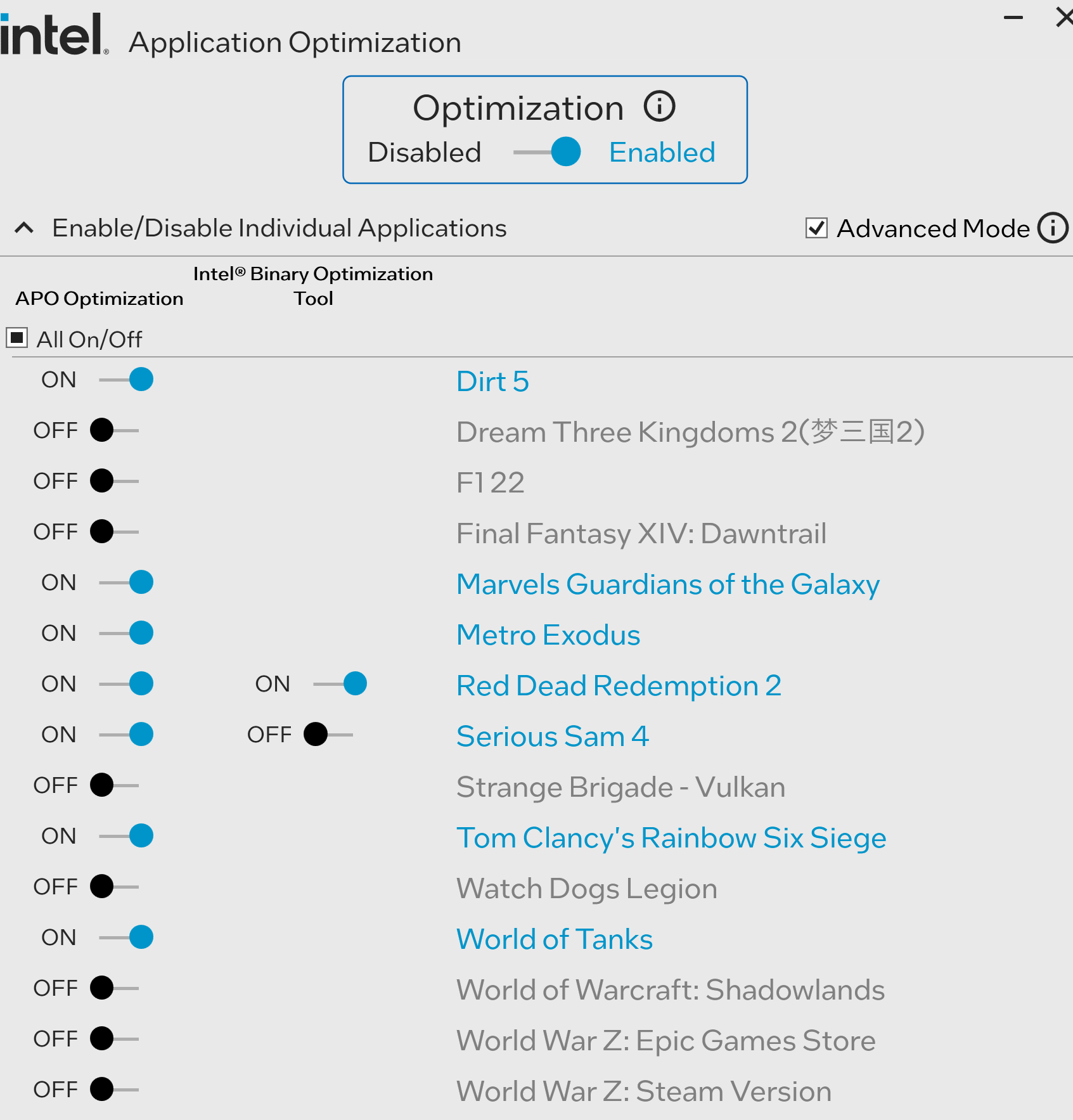The image size is (1073, 1120).
Task: Click the Strange Brigade - Vulkan entry
Action: pyautogui.click(x=620, y=787)
